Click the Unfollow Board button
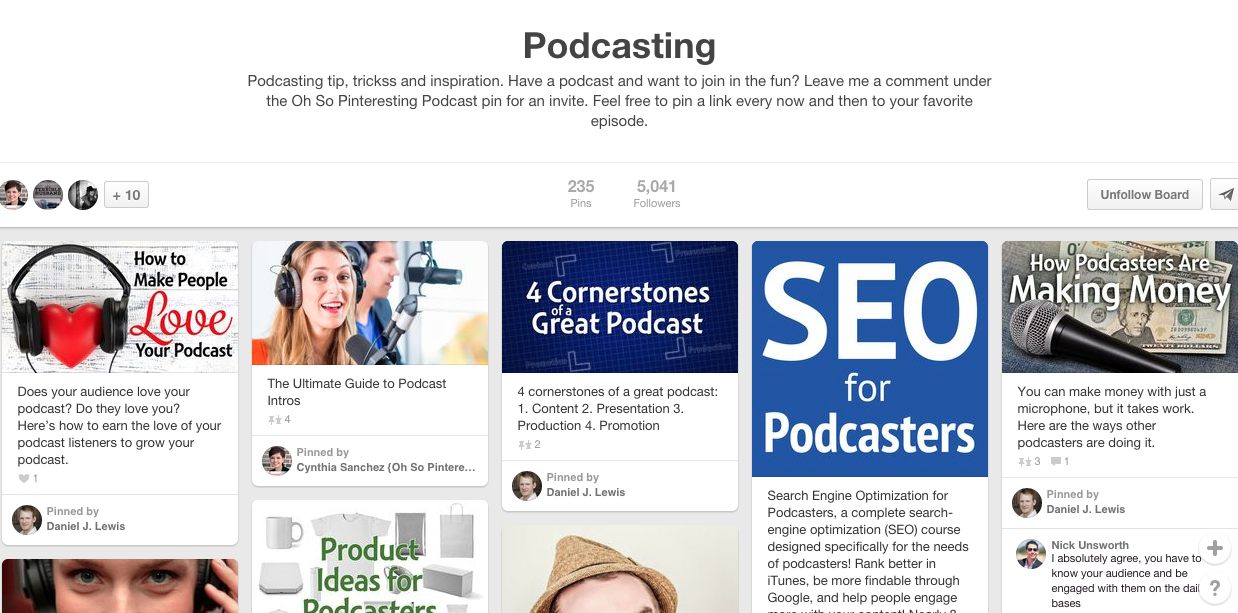Screen dimensions: 1238x613 tap(1144, 194)
